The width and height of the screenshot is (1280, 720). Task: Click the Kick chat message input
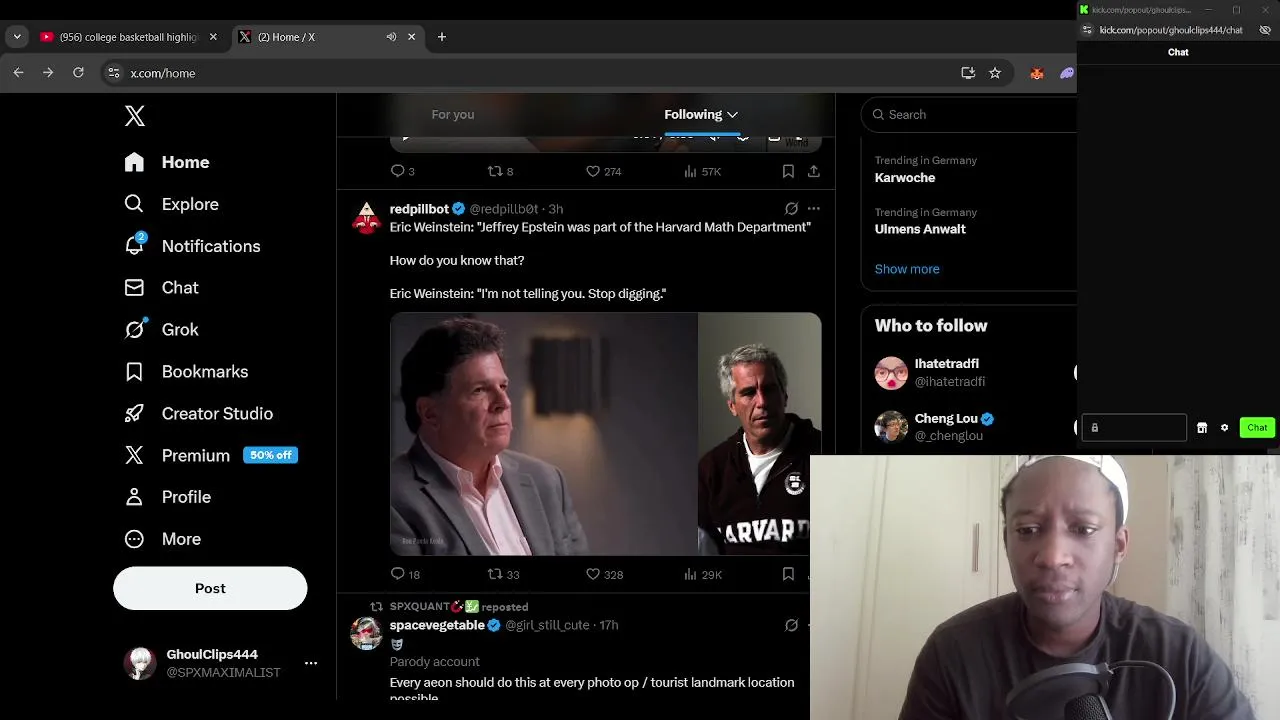[x=1133, y=428]
